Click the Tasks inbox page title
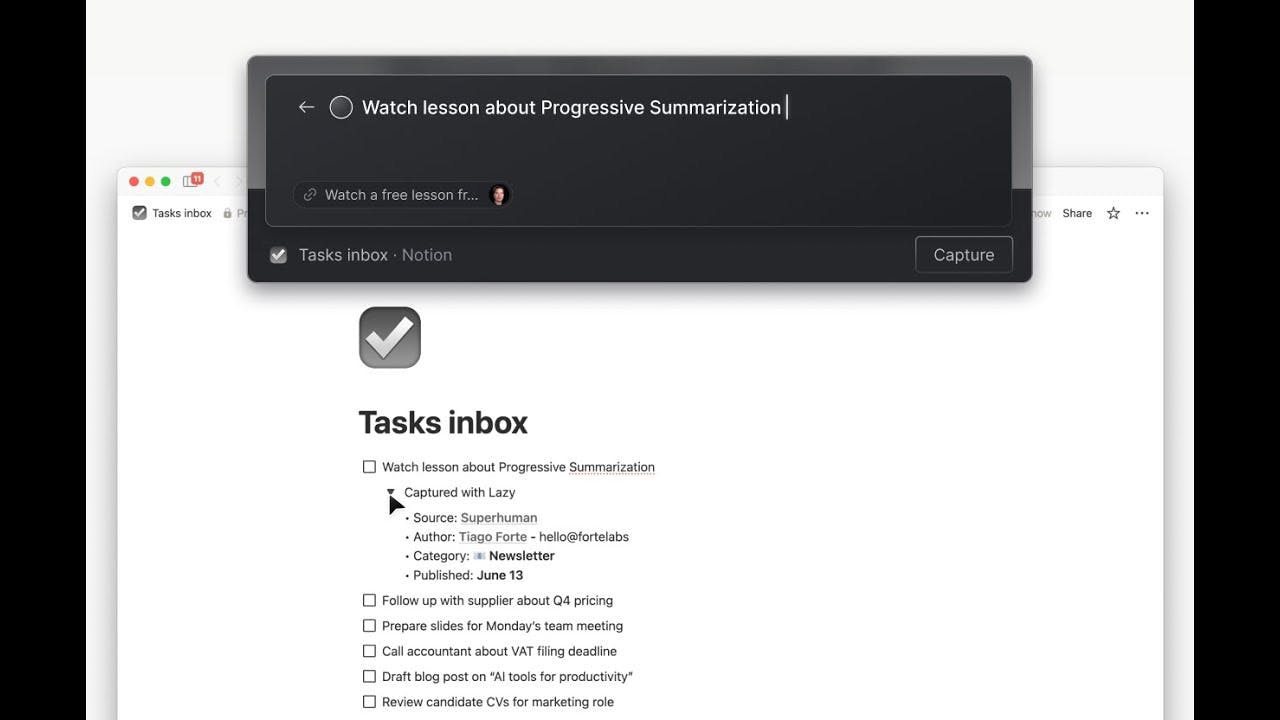 [x=443, y=422]
